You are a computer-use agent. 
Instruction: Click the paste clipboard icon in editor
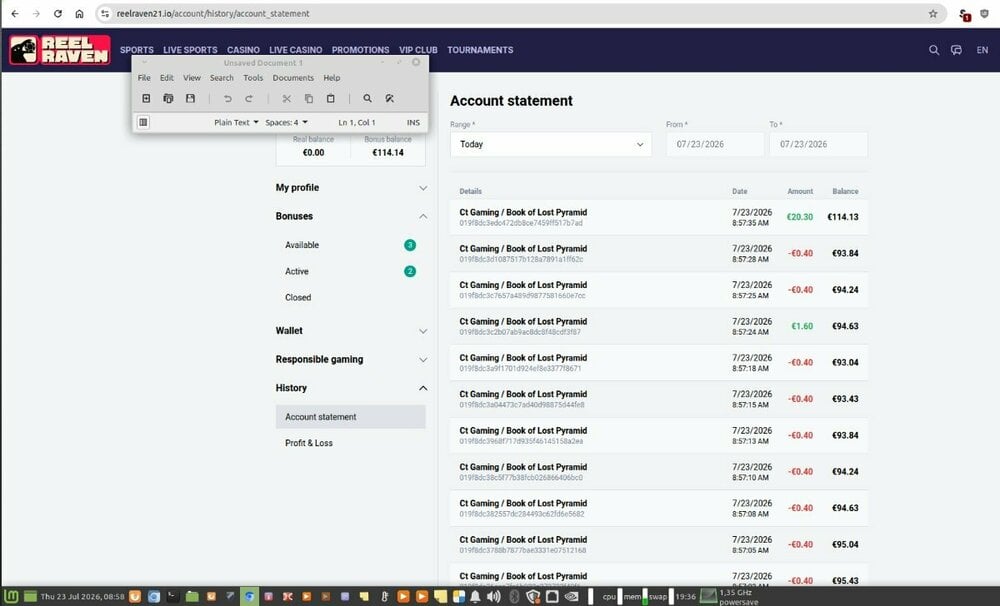coord(330,98)
